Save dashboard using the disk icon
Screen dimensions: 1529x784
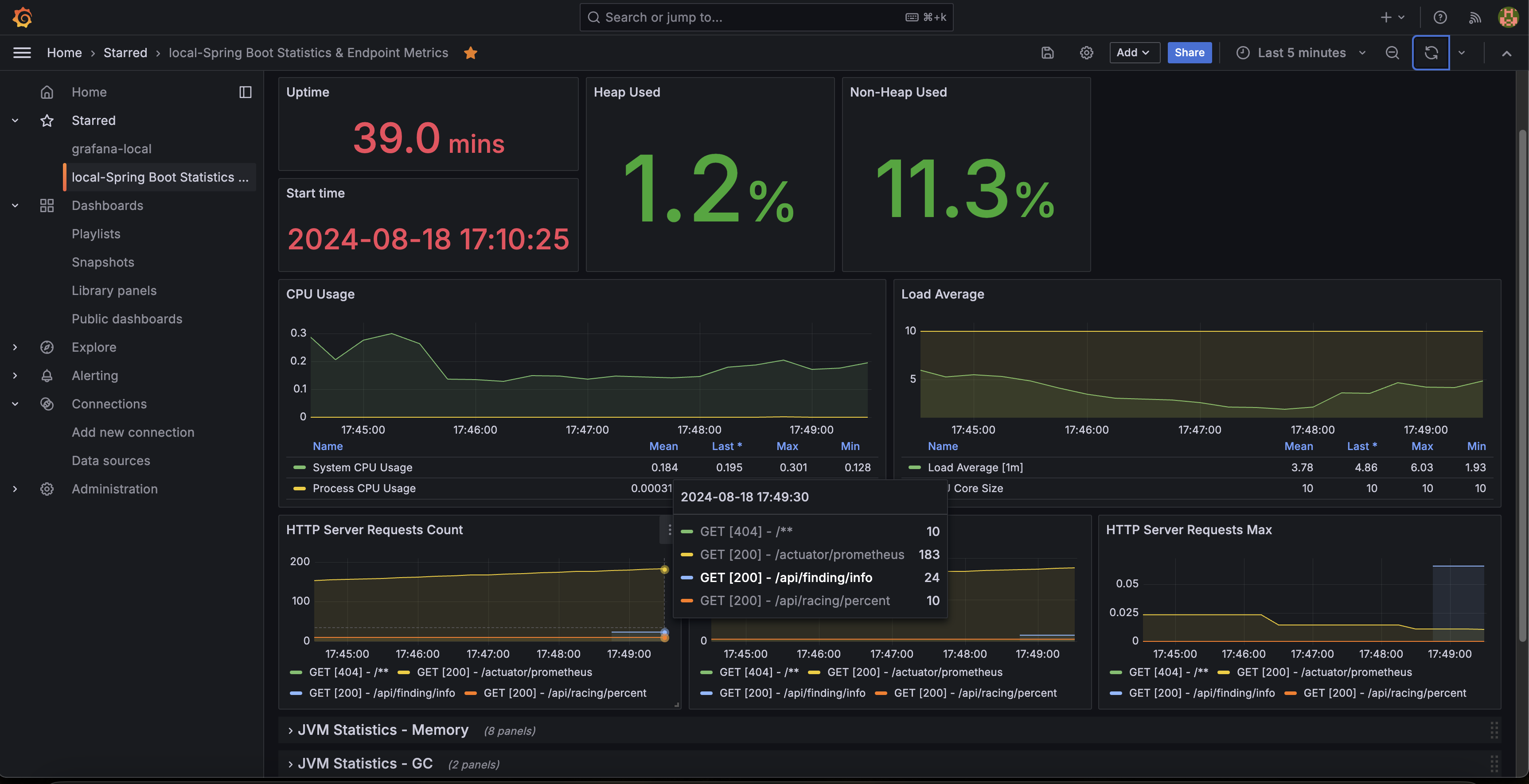point(1048,53)
